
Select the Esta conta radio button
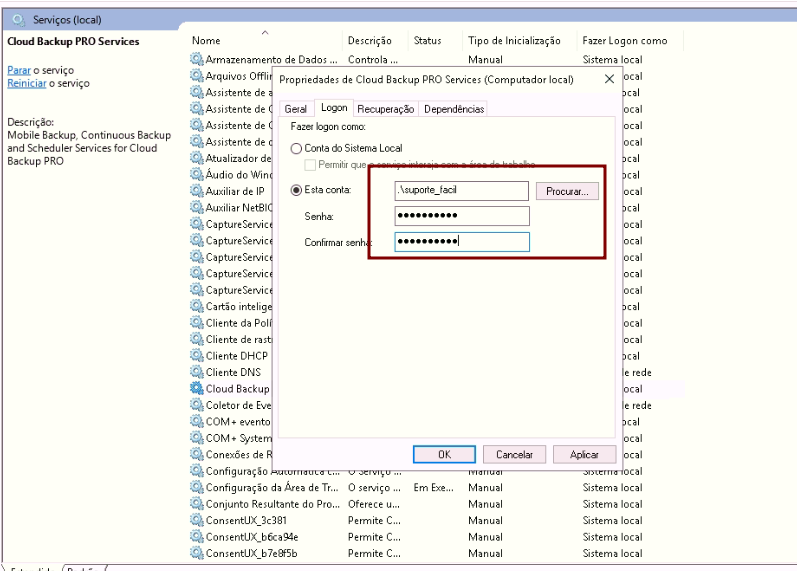[296, 190]
